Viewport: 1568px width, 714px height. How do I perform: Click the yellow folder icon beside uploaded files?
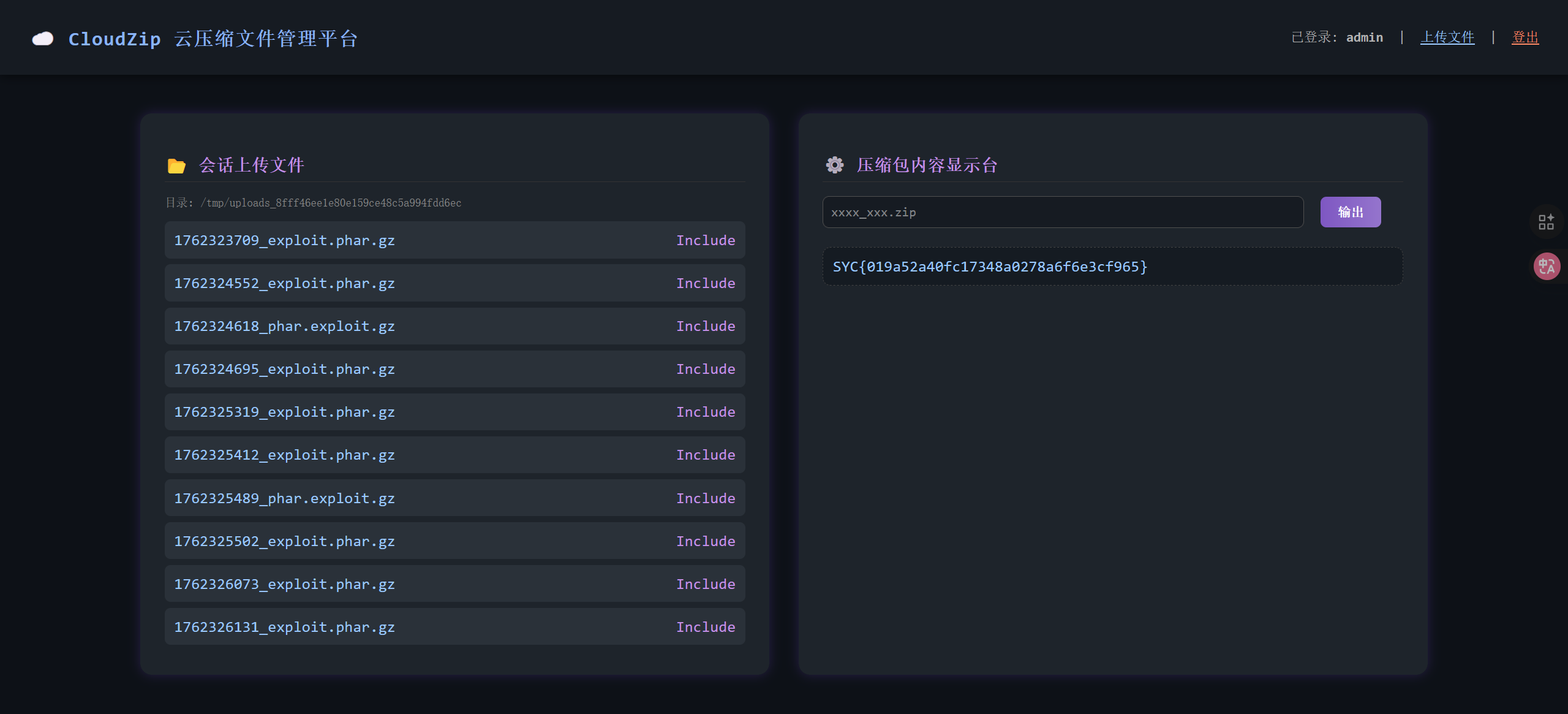[176, 165]
